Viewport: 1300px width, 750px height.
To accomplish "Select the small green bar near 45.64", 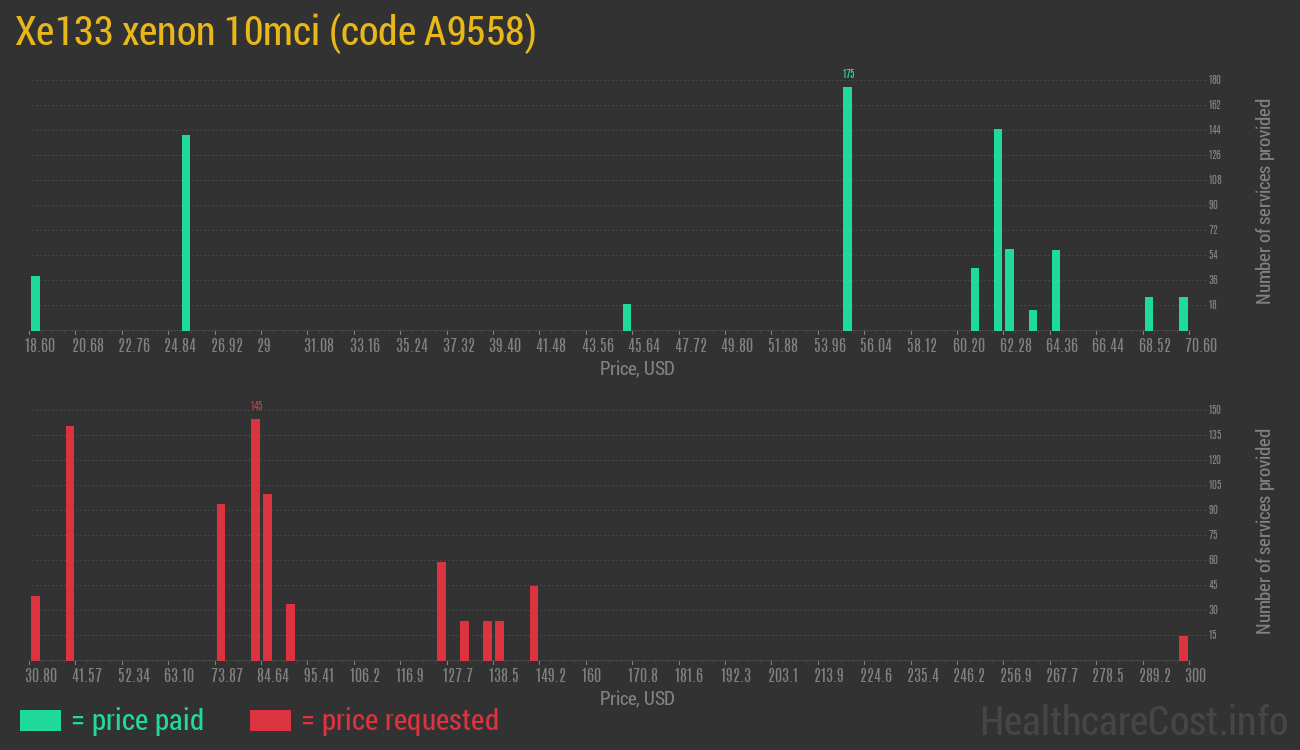I will (627, 317).
